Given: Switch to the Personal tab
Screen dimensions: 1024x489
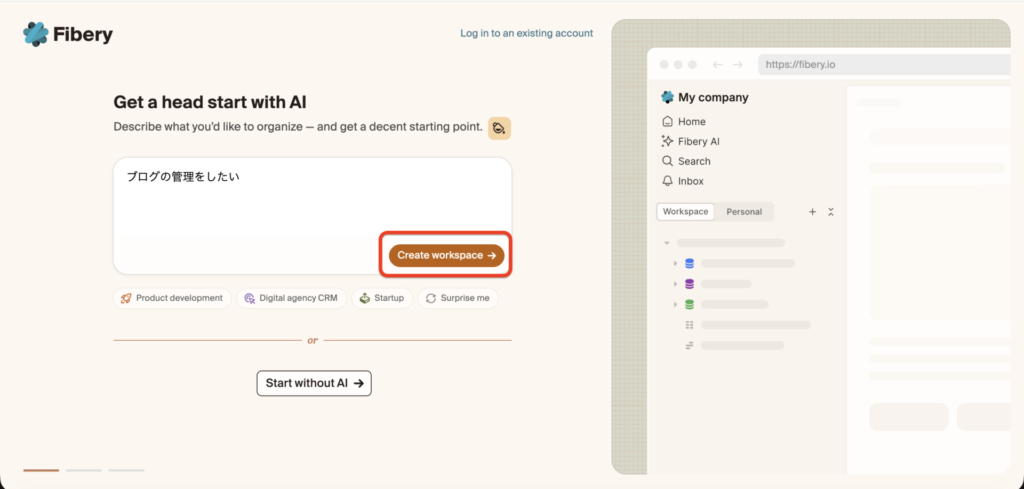Looking at the screenshot, I should coord(744,212).
